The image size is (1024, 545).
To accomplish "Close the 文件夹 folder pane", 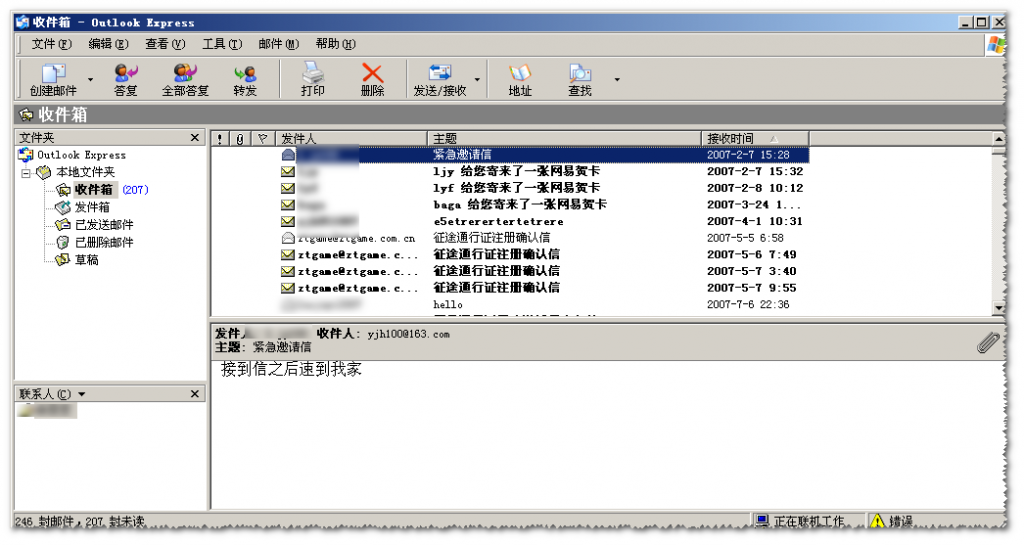I will coord(195,138).
